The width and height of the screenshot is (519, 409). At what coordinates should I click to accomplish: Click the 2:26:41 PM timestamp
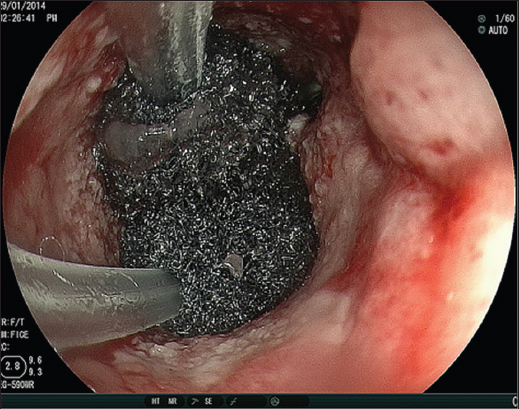29,18
